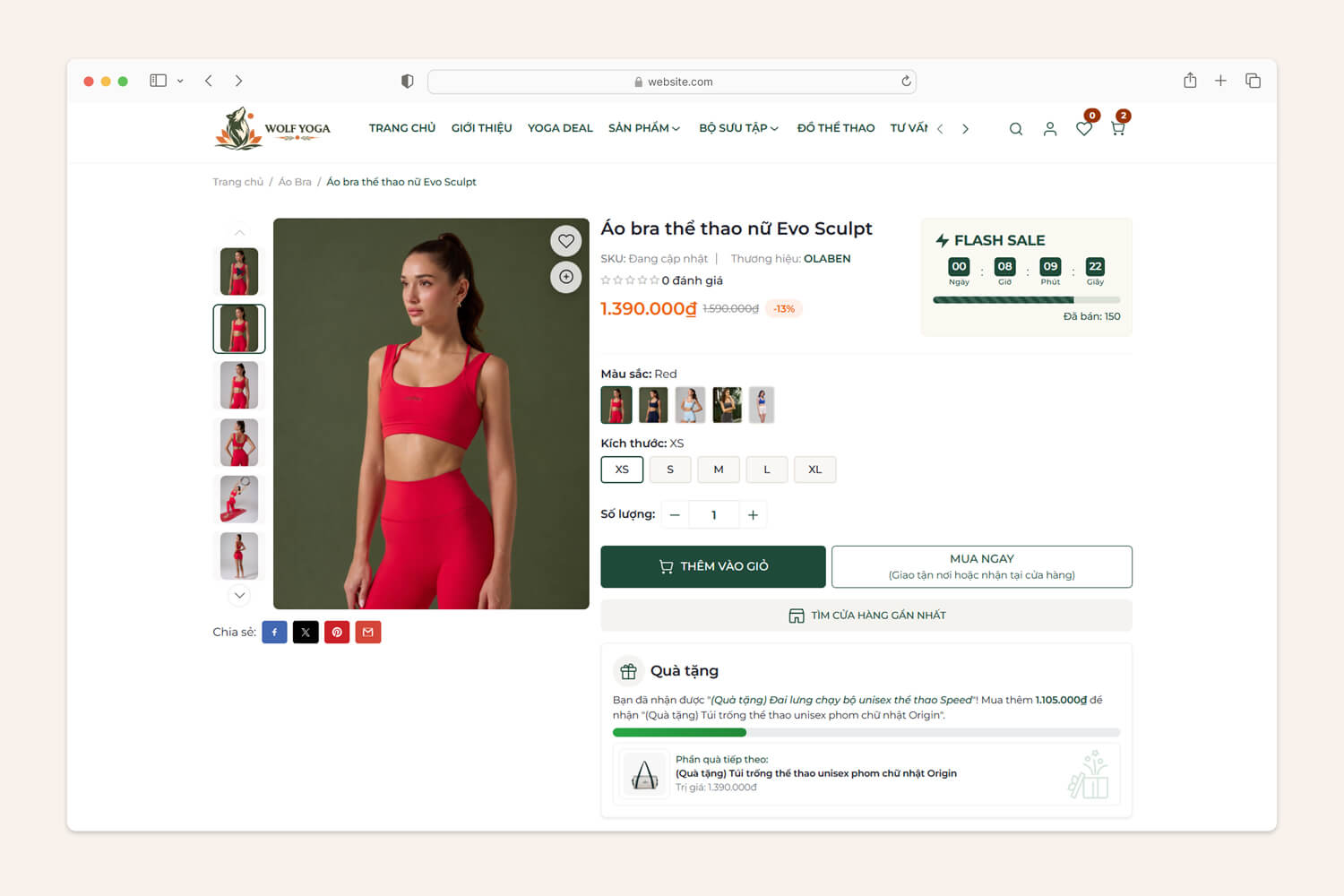1344x896 pixels.
Task: Select fourth thumbnail showing back view
Action: [x=239, y=443]
